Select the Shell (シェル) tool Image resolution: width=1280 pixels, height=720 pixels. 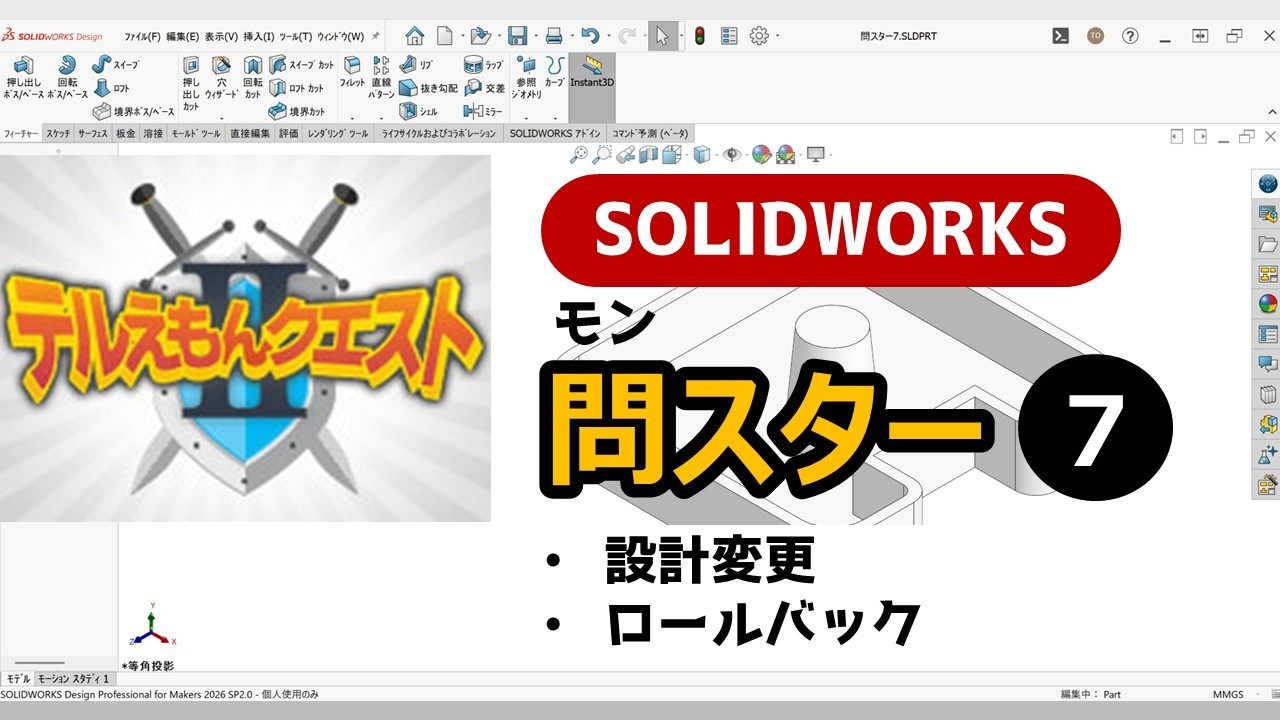(x=419, y=112)
